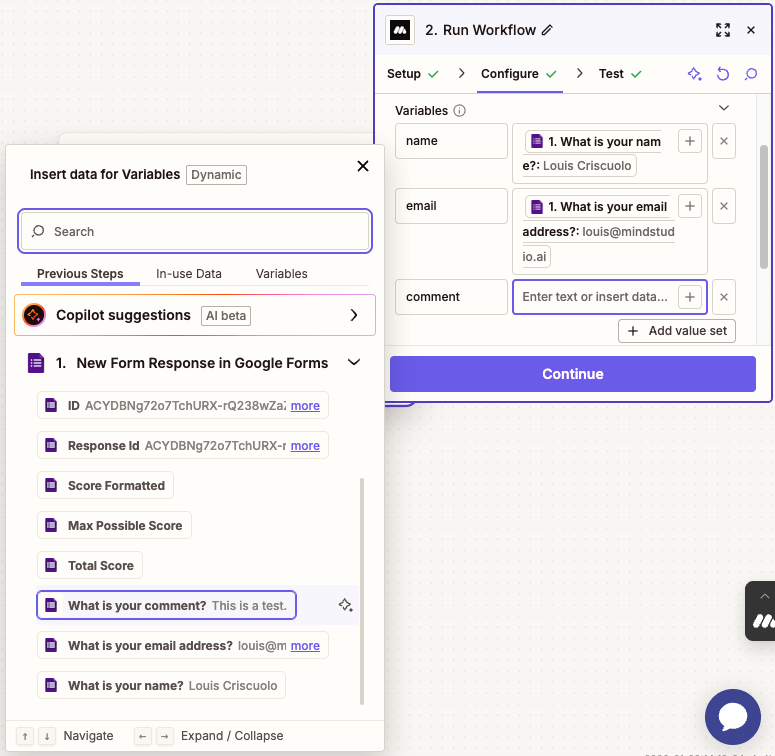Click the MindStudio app icon in Run Workflow header
This screenshot has width=775, height=756.
coord(400,30)
